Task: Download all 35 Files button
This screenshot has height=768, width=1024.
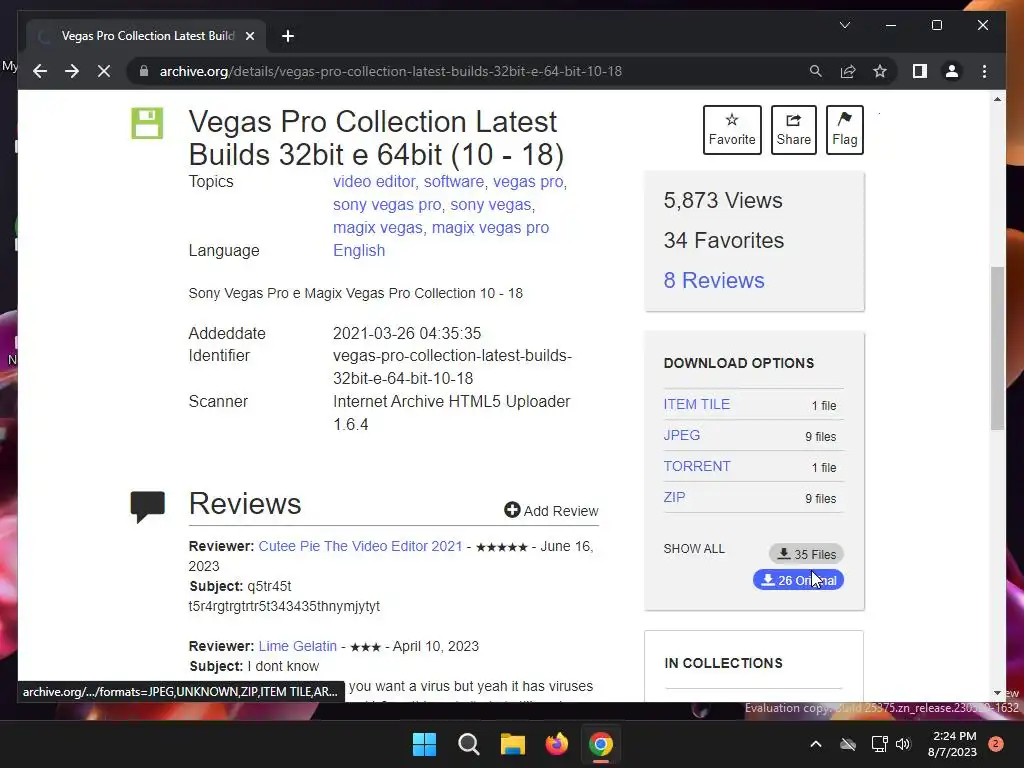Action: (x=806, y=554)
